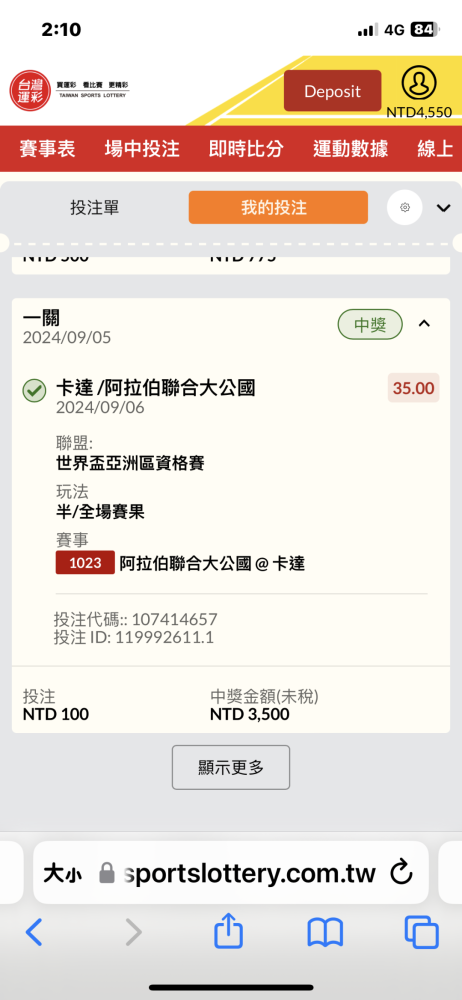Screen dimensions: 462x1000
Task: Tap green checkmark beside 卡達 /阿拉伯聯合大公國
Action: 34,390
